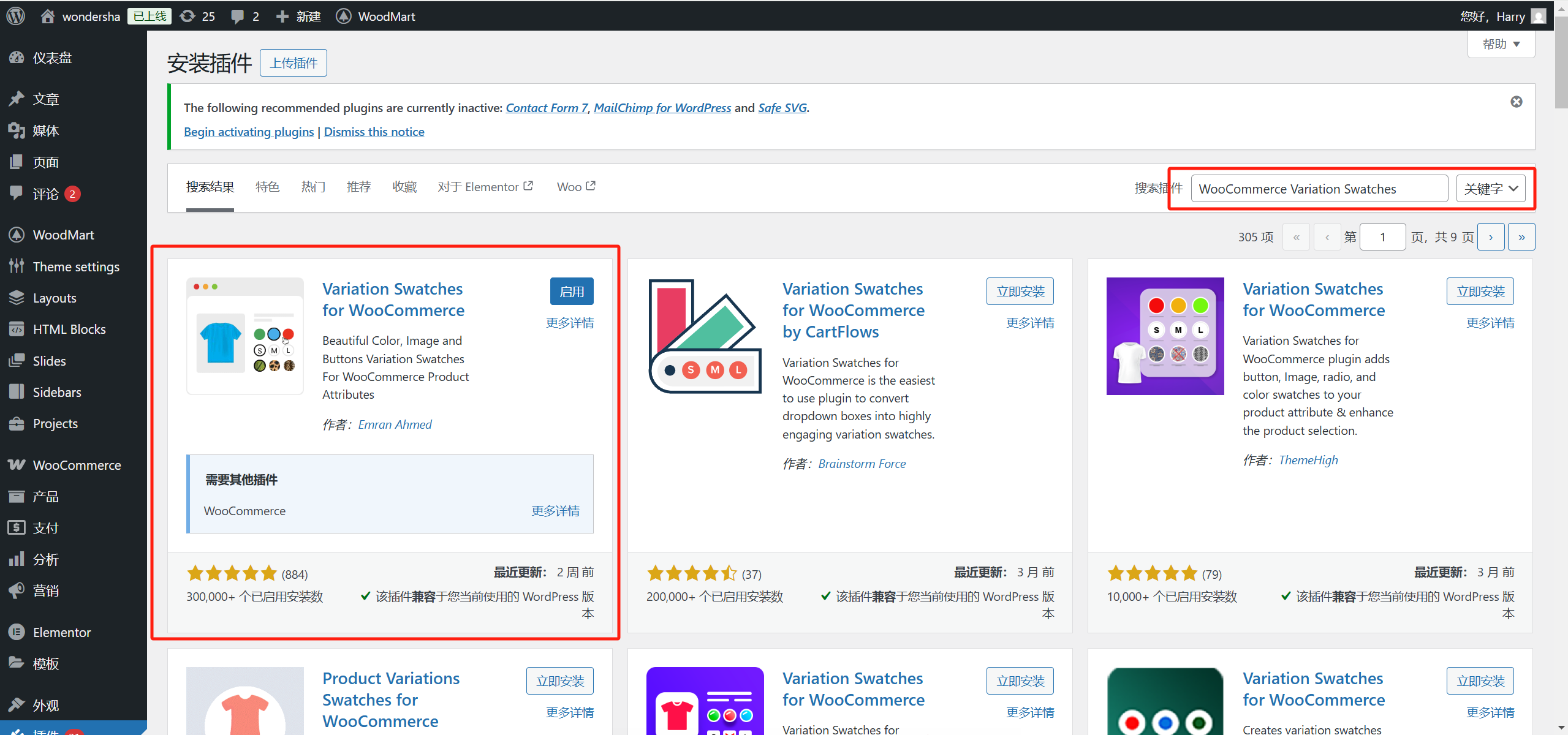Select the 仪表盘 dashboard icon
This screenshot has height=735, width=1568.
coord(17,57)
